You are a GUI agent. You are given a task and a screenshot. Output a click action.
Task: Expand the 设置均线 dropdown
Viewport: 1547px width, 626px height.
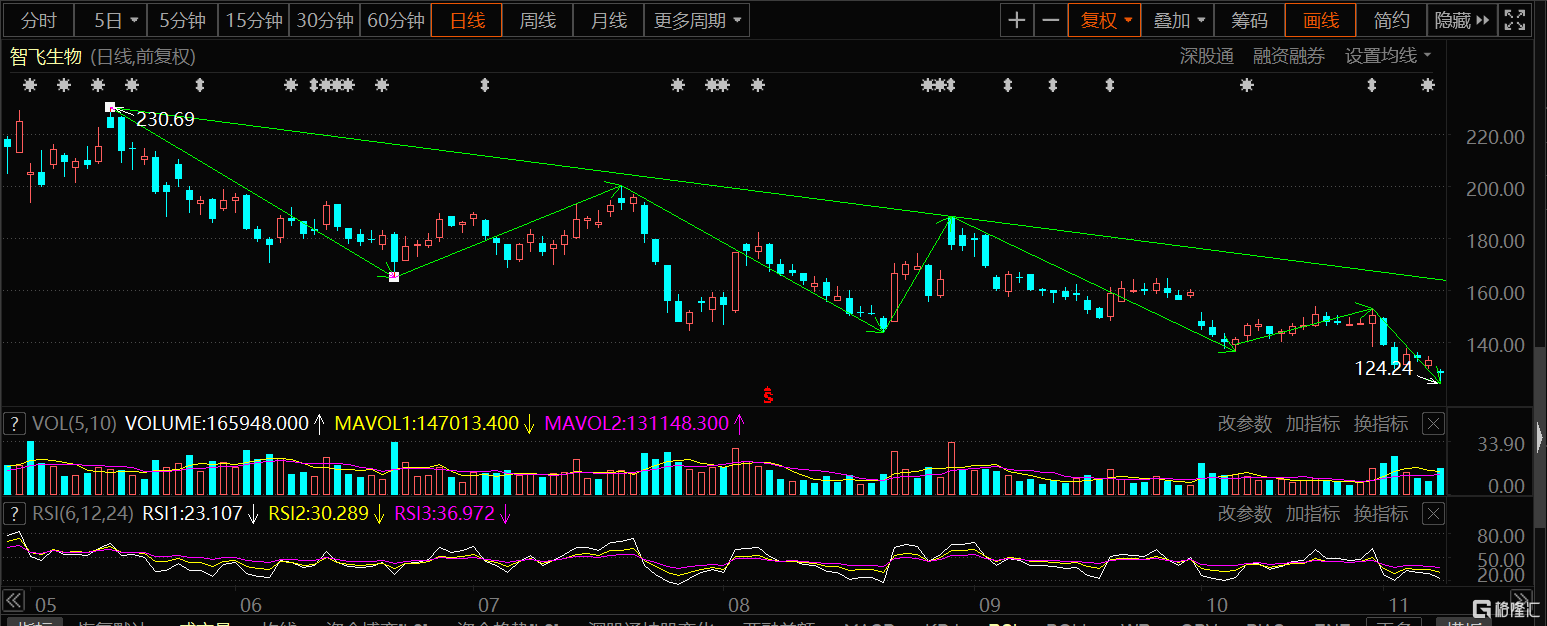1387,56
